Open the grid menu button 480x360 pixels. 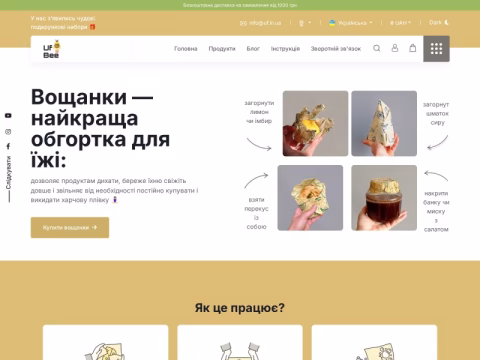pos(436,49)
